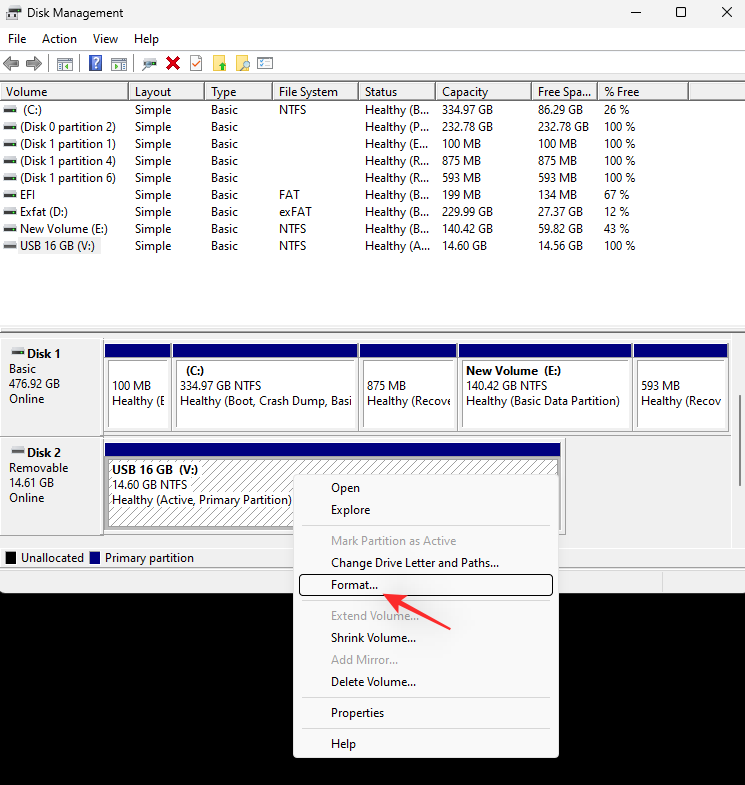Image resolution: width=745 pixels, height=785 pixels.
Task: Click the document checkmark Properties icon
Action: [196, 63]
